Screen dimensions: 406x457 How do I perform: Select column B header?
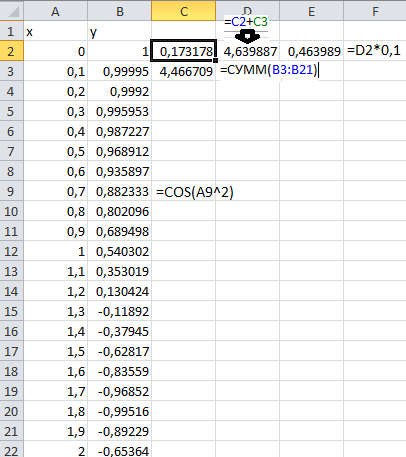[120, 11]
